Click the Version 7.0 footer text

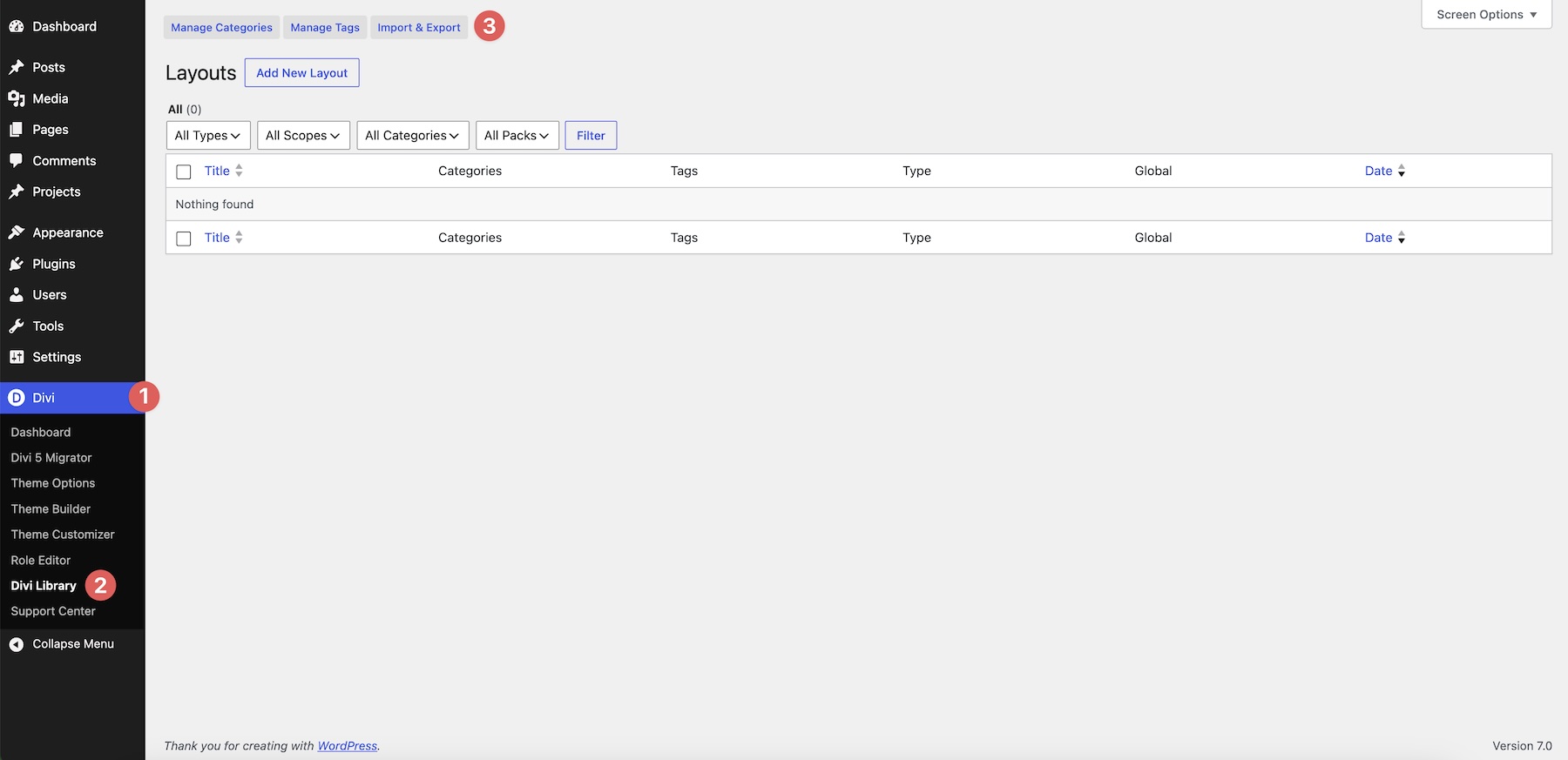tap(1522, 746)
